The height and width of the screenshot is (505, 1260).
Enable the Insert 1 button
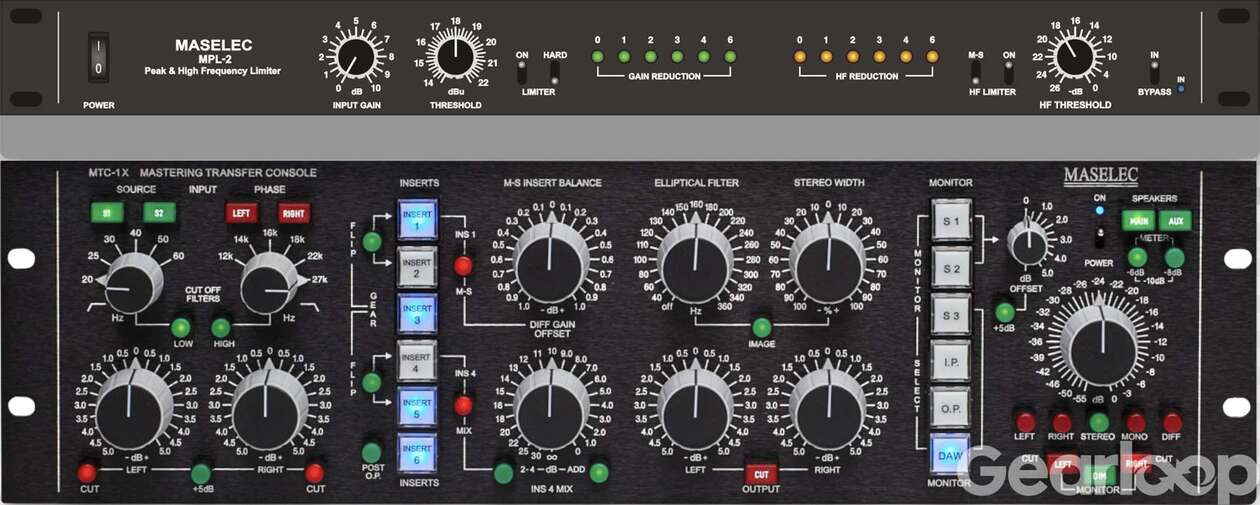[416, 220]
